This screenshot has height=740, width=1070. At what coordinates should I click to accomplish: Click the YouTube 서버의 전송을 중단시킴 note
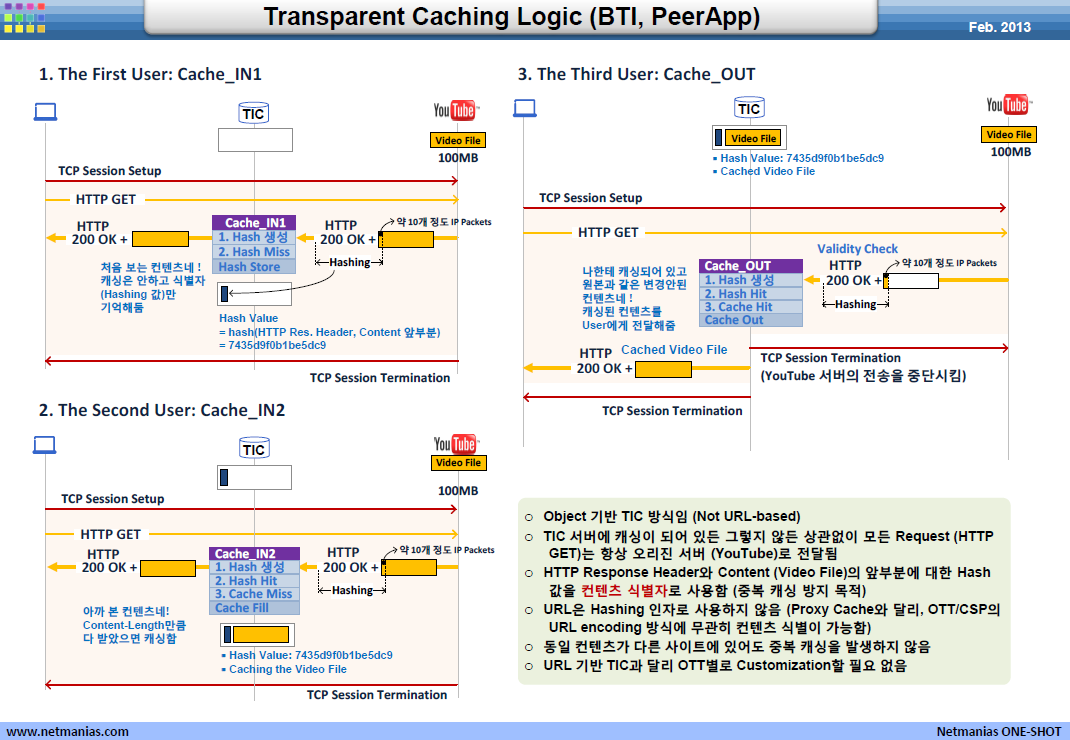pos(863,375)
